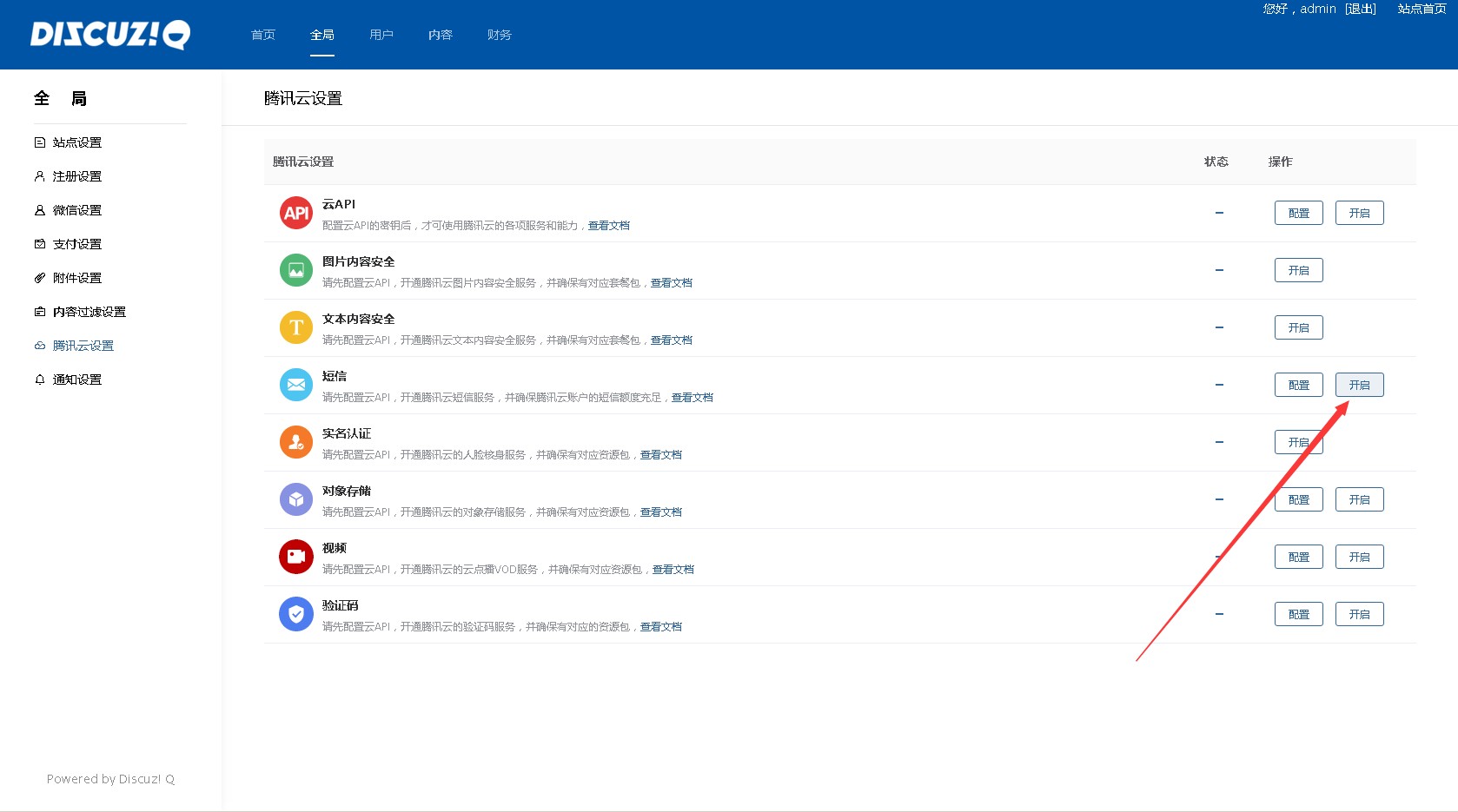This screenshot has height=812, width=1458.
Task: Click the 站点首页 link at top right
Action: 1422,9
